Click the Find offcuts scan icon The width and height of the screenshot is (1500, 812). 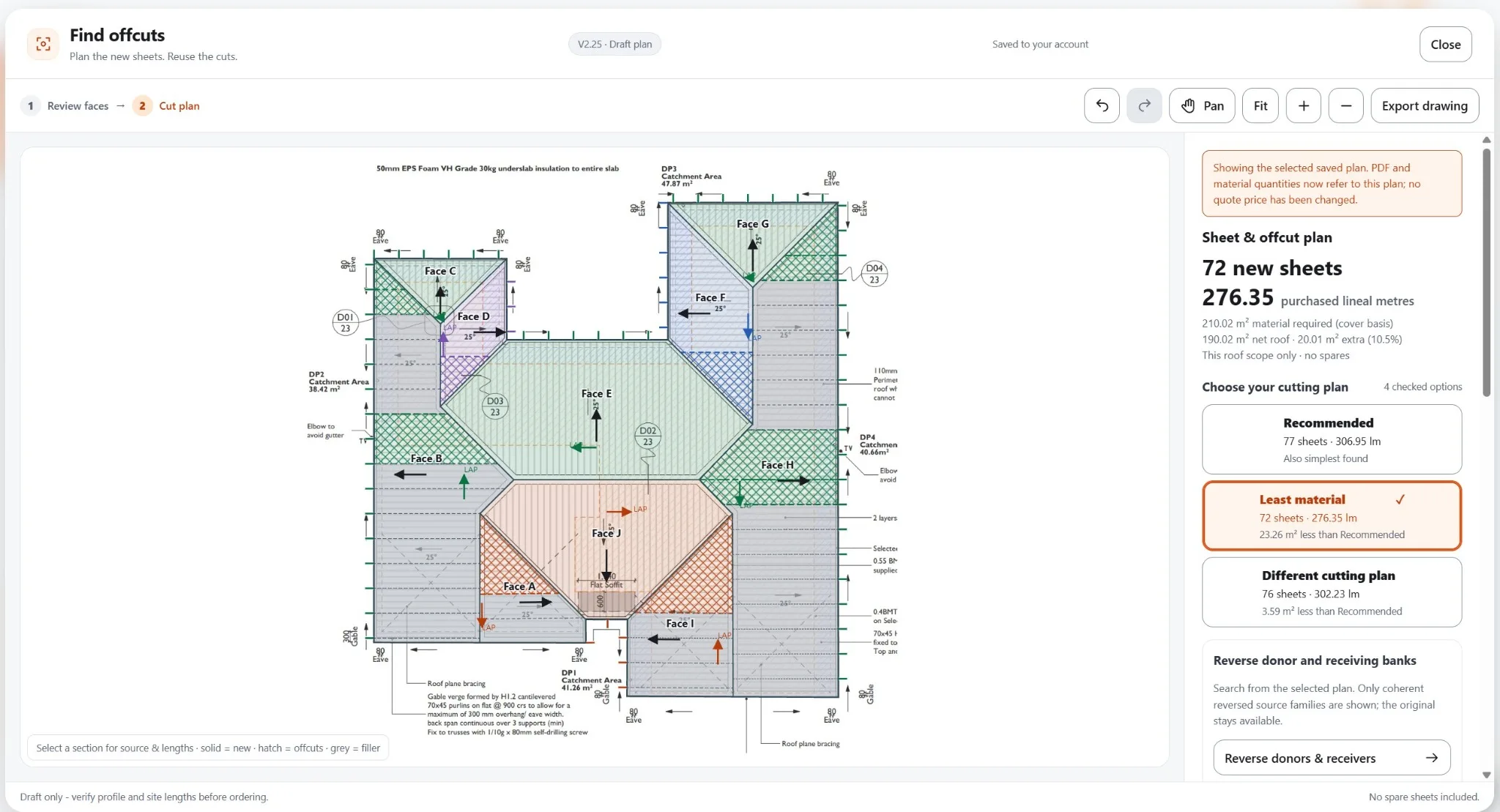[43, 44]
